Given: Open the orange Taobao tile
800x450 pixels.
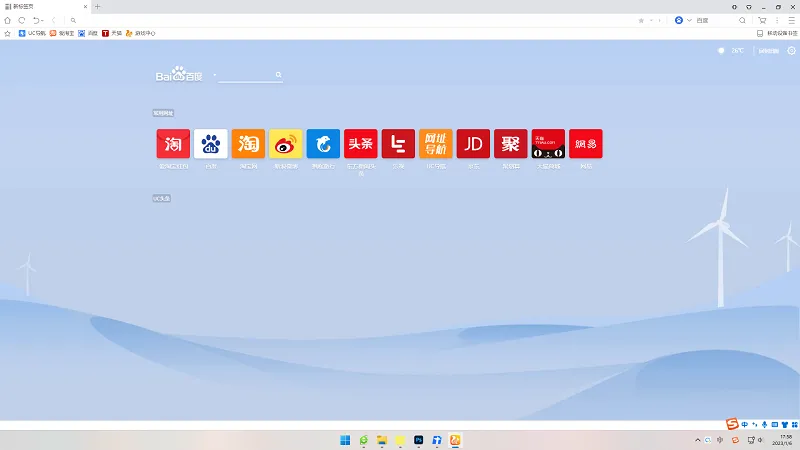Looking at the screenshot, I should tap(248, 144).
